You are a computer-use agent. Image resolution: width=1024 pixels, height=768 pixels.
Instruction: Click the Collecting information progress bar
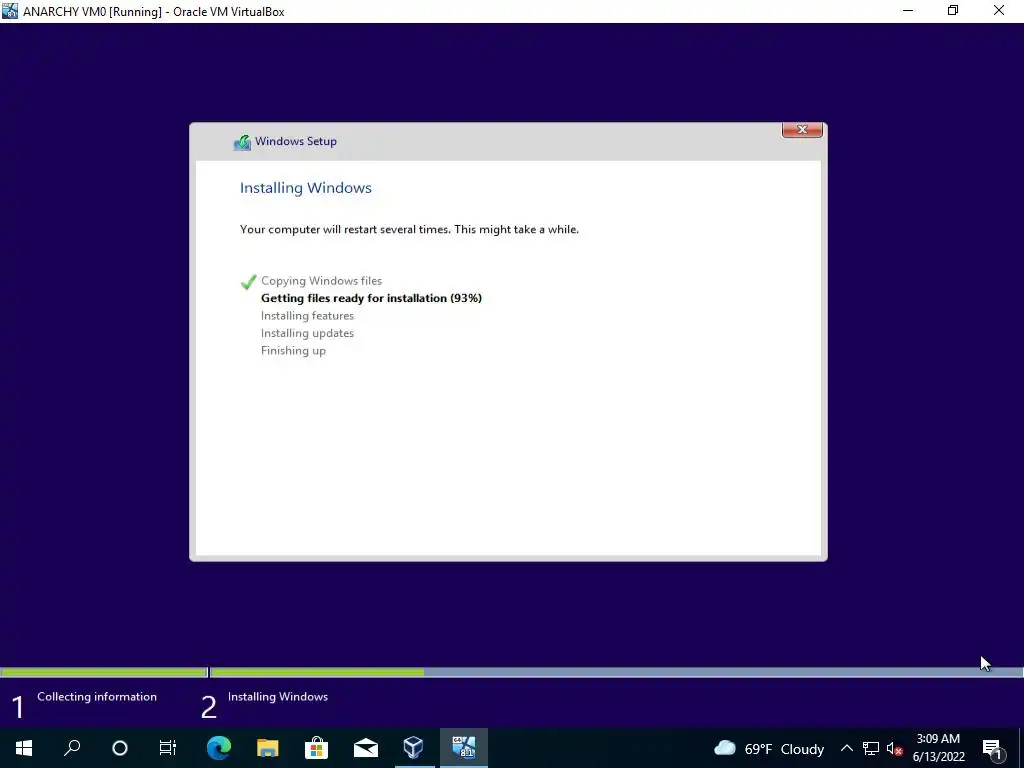[x=103, y=671]
